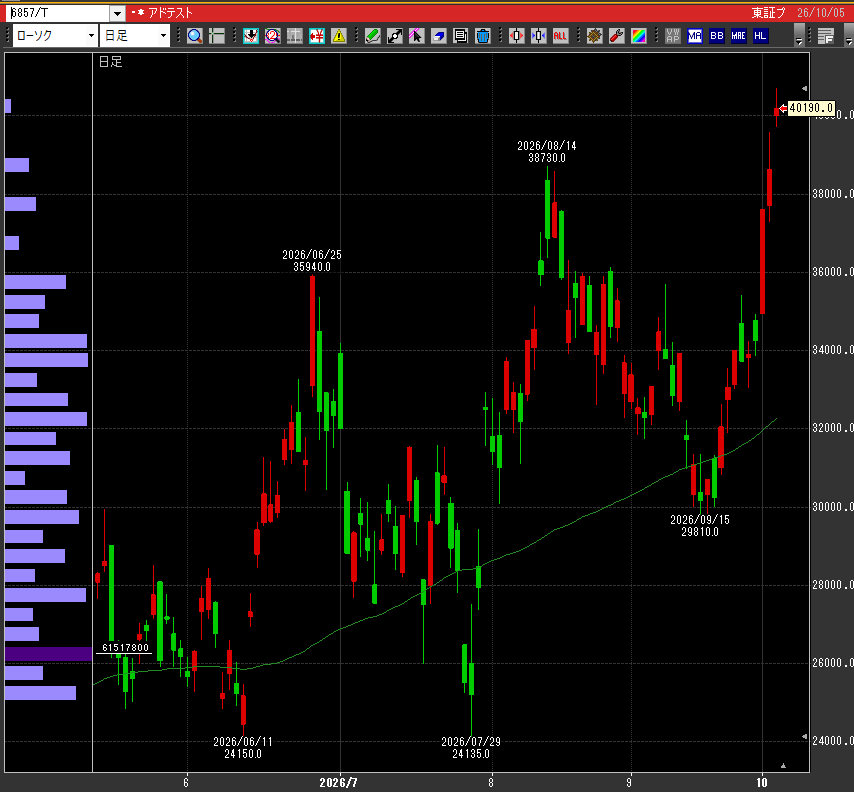Click the 61517800 volume label
This screenshot has height=792, width=854.
125,647
